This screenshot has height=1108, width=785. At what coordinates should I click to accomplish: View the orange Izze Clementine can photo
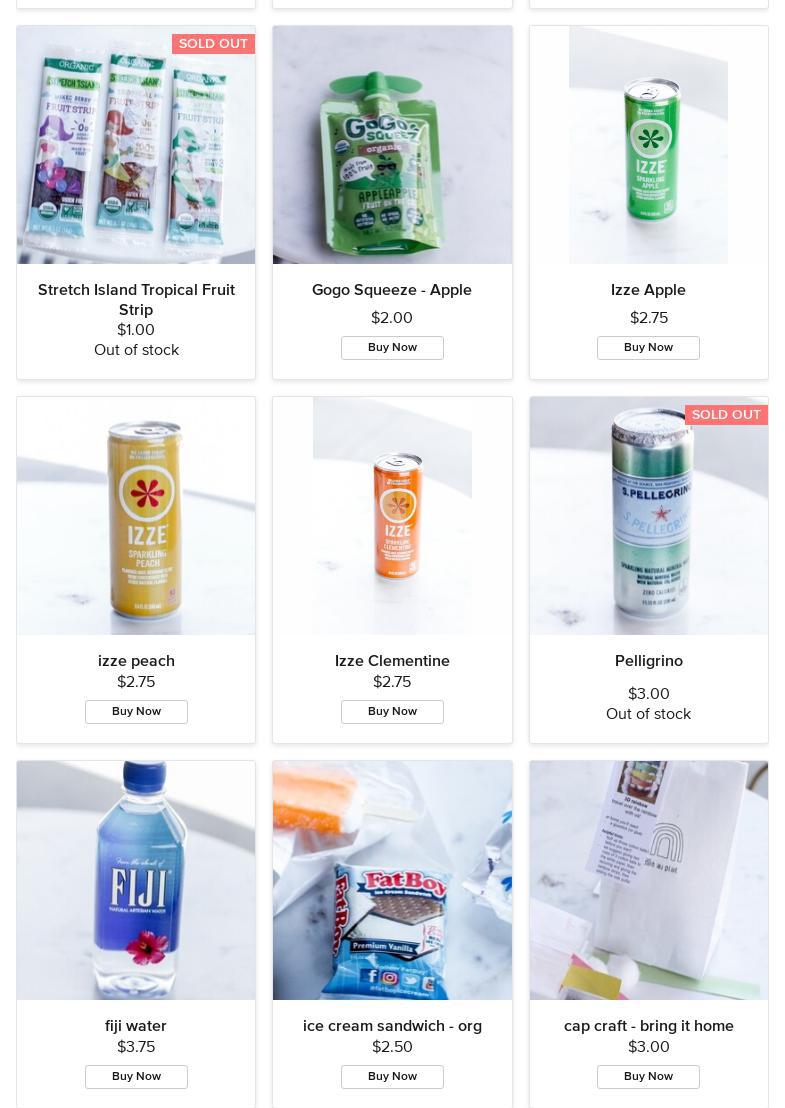pos(392,516)
